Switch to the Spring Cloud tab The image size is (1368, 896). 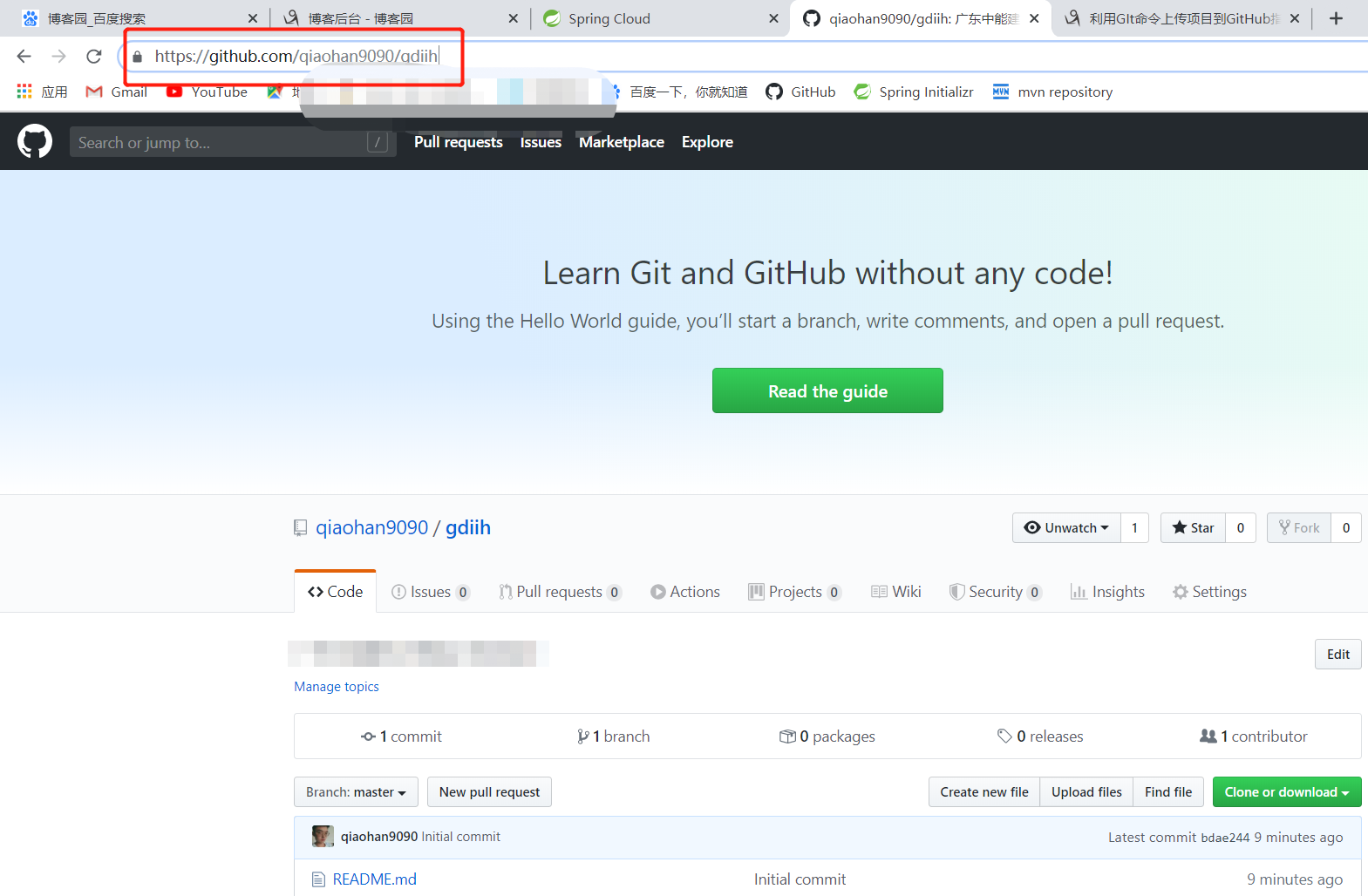coord(658,18)
